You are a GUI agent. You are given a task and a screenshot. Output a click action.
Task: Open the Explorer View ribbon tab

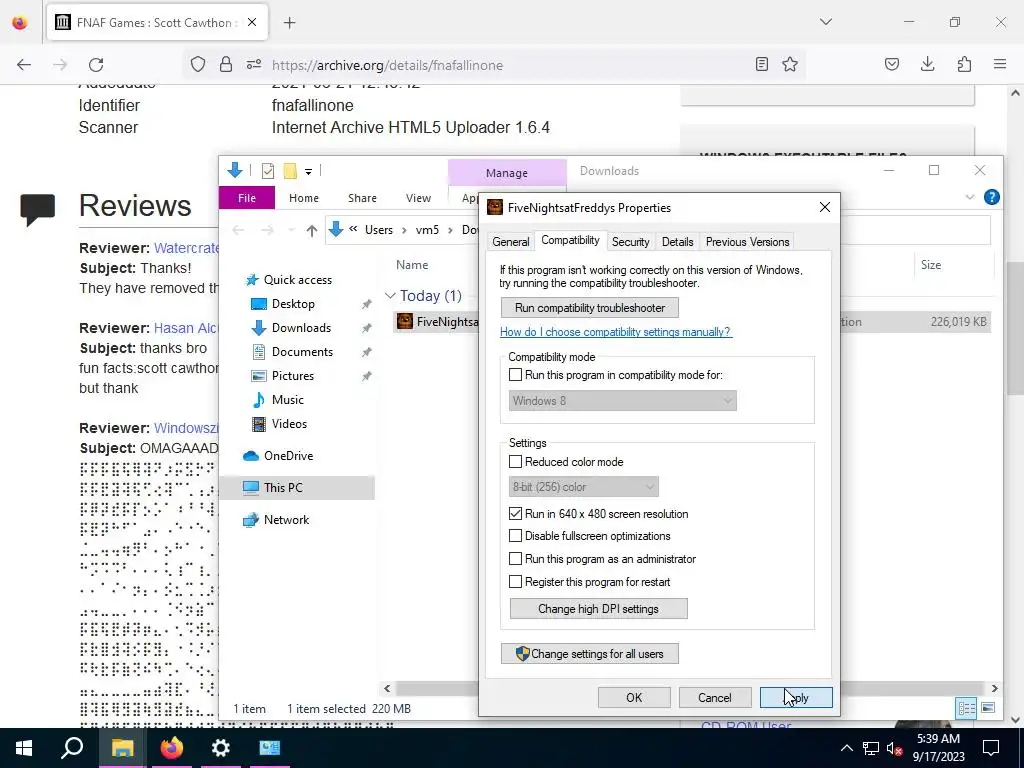pyautogui.click(x=418, y=198)
